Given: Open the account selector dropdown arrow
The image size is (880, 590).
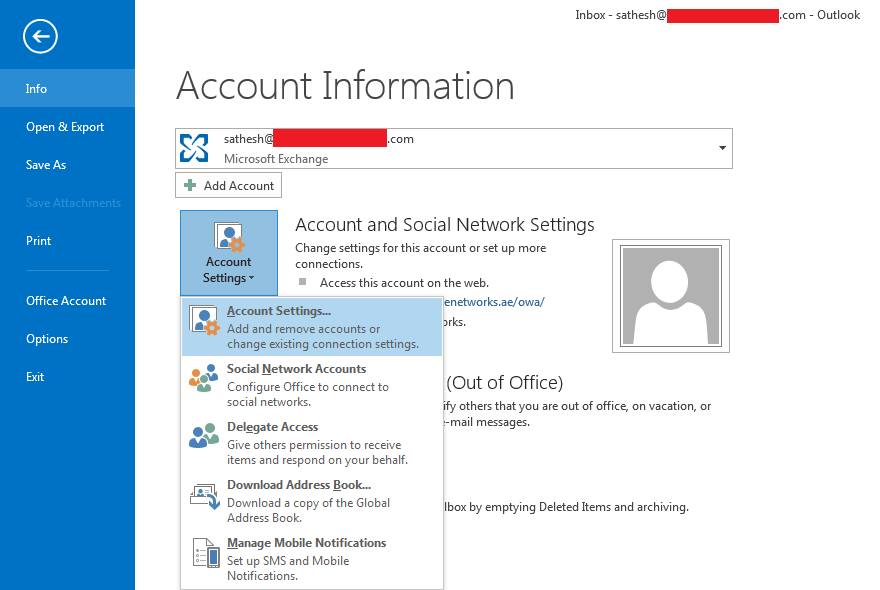Looking at the screenshot, I should (722, 148).
